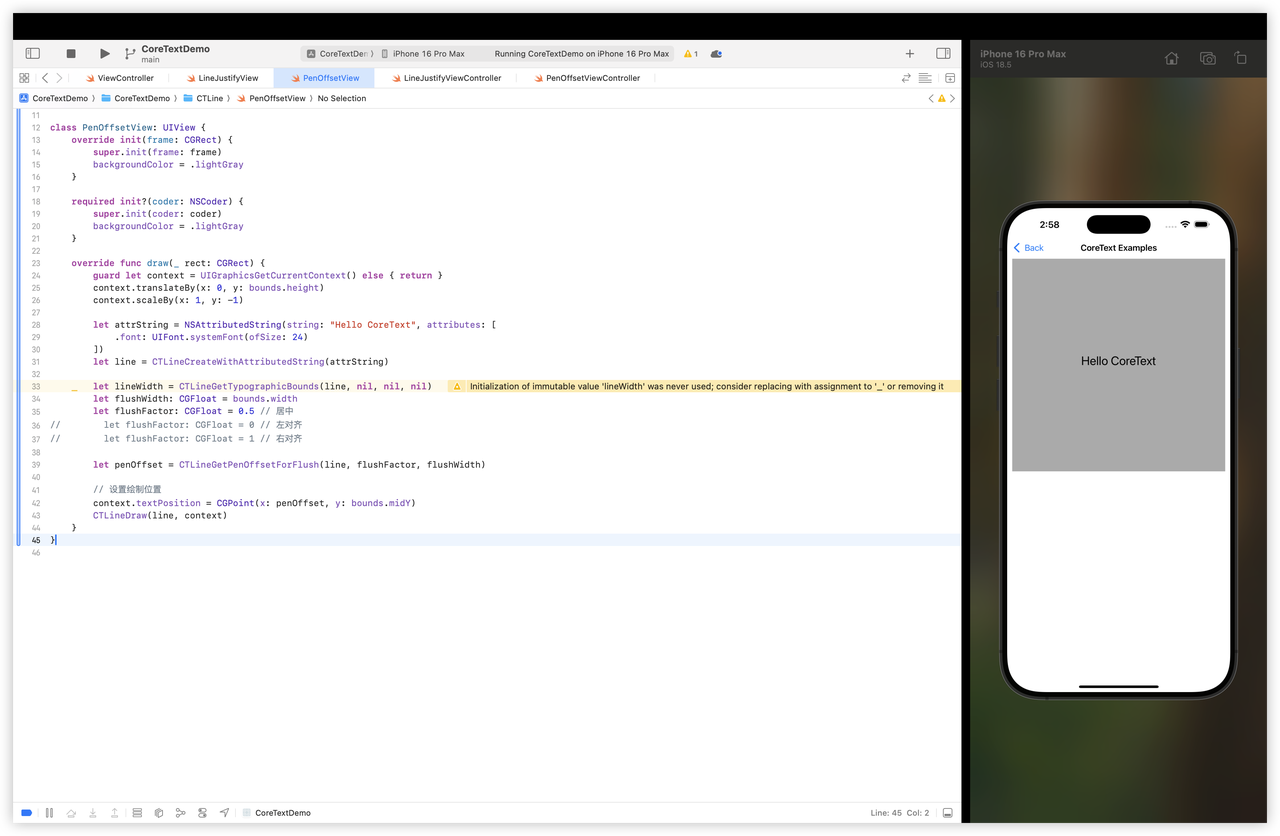Open the Xcode Cloud status icon
This screenshot has width=1280, height=836.
point(716,54)
